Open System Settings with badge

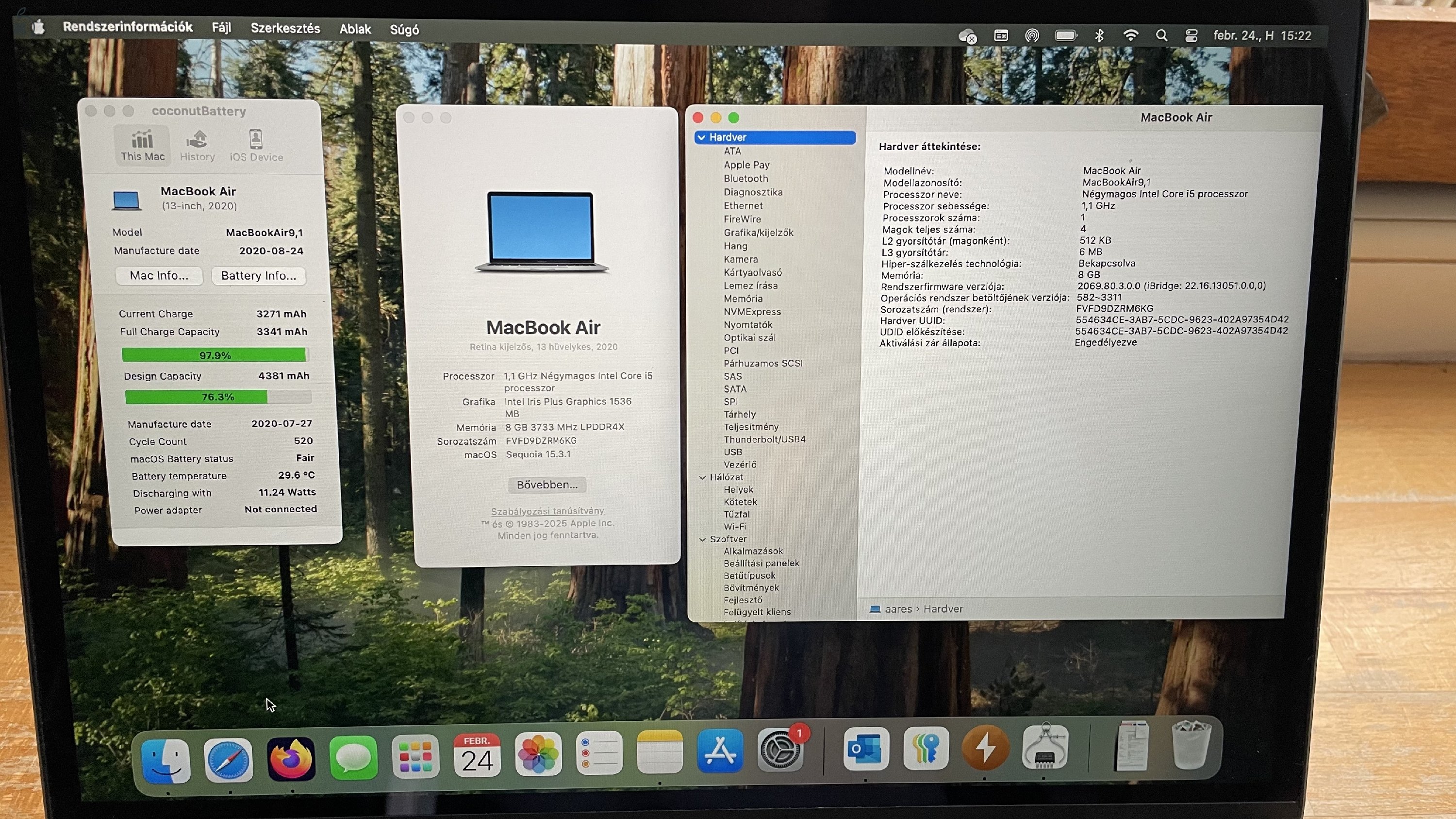pos(781,750)
